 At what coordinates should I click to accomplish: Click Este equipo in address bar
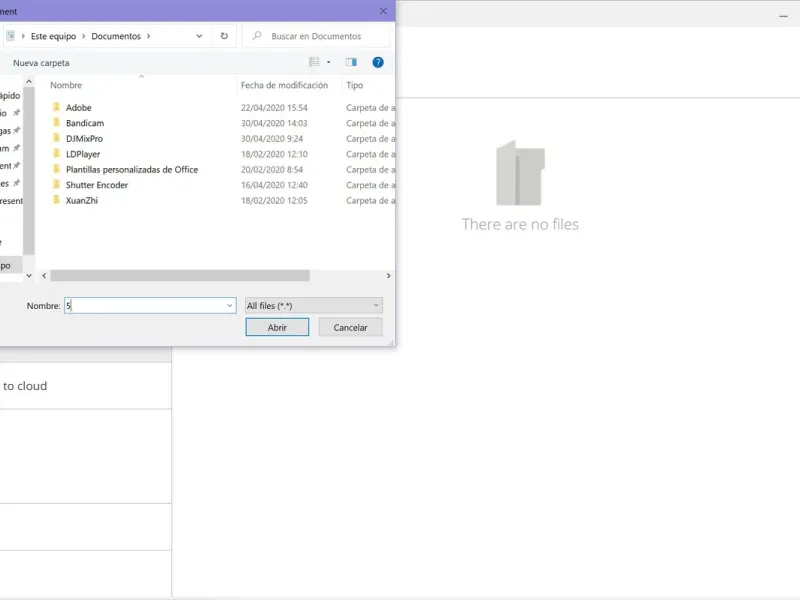click(x=53, y=36)
